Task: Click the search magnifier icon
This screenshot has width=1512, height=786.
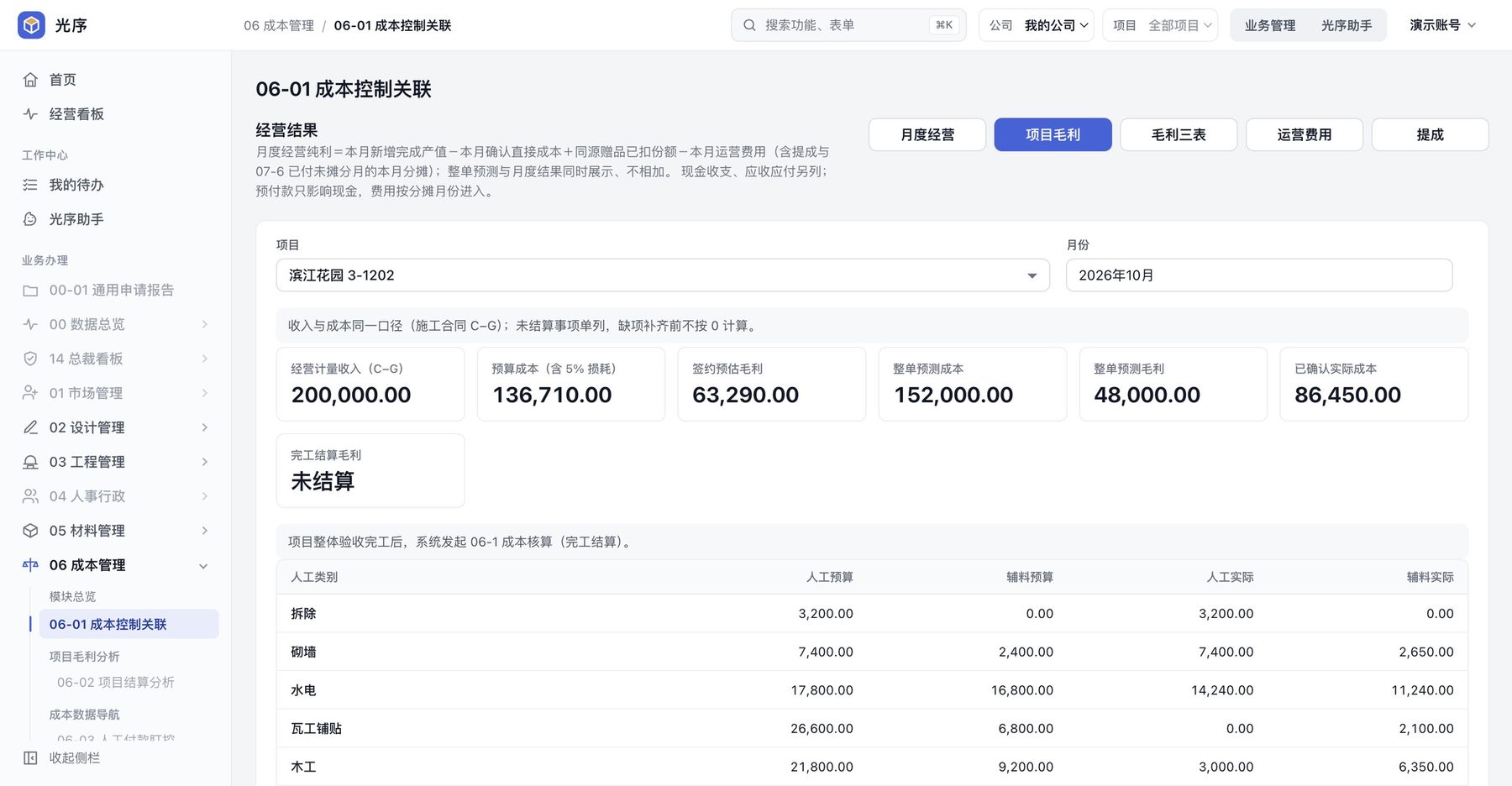Action: click(x=749, y=25)
